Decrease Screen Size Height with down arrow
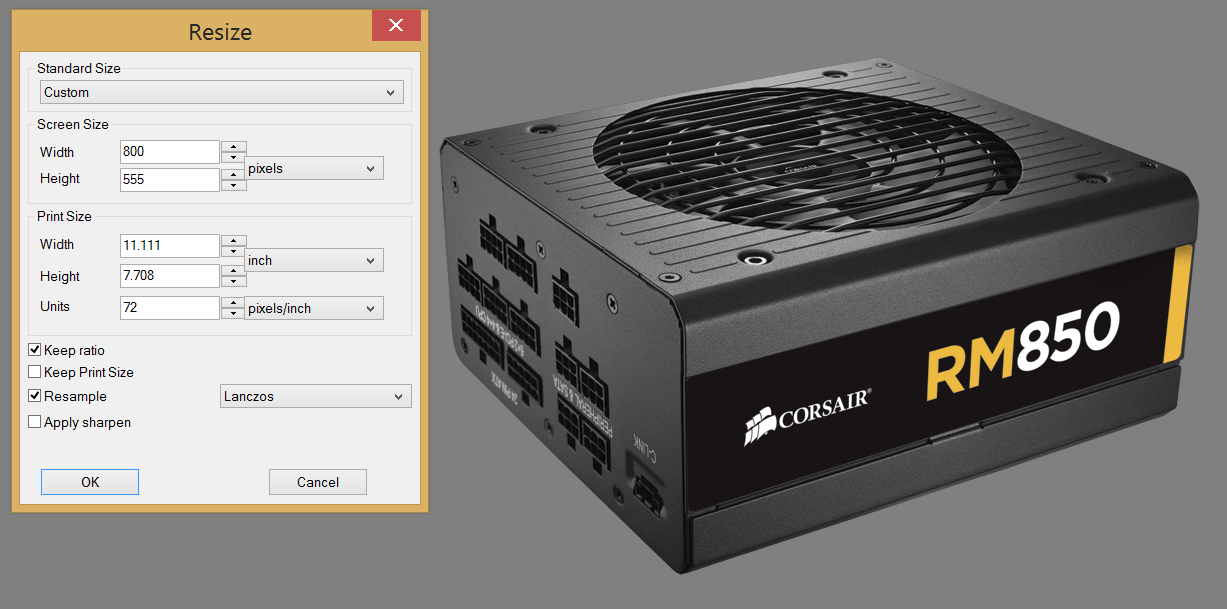Viewport: 1227px width, 609px height. (x=233, y=186)
